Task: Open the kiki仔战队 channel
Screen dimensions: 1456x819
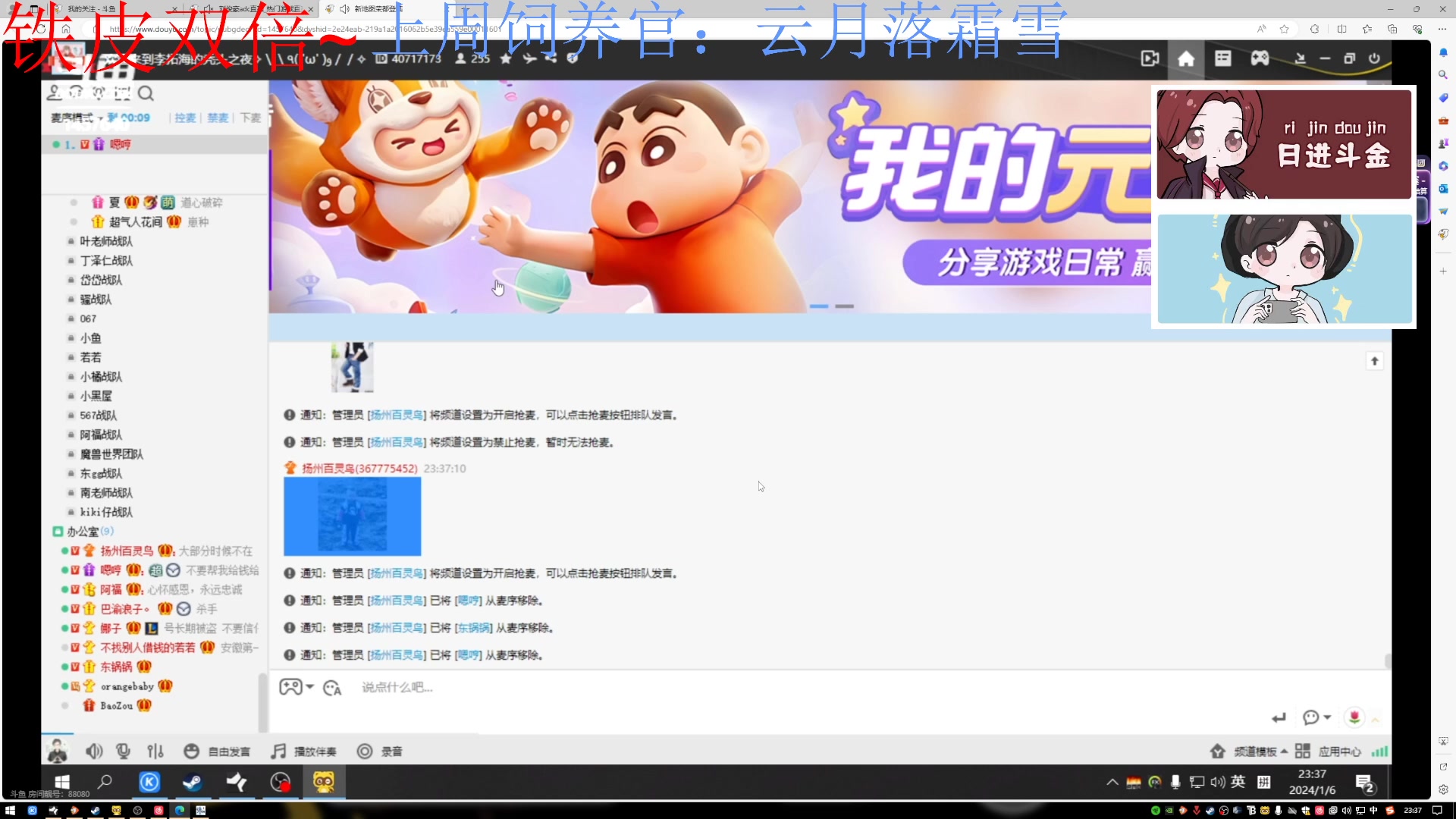Action: (x=106, y=512)
